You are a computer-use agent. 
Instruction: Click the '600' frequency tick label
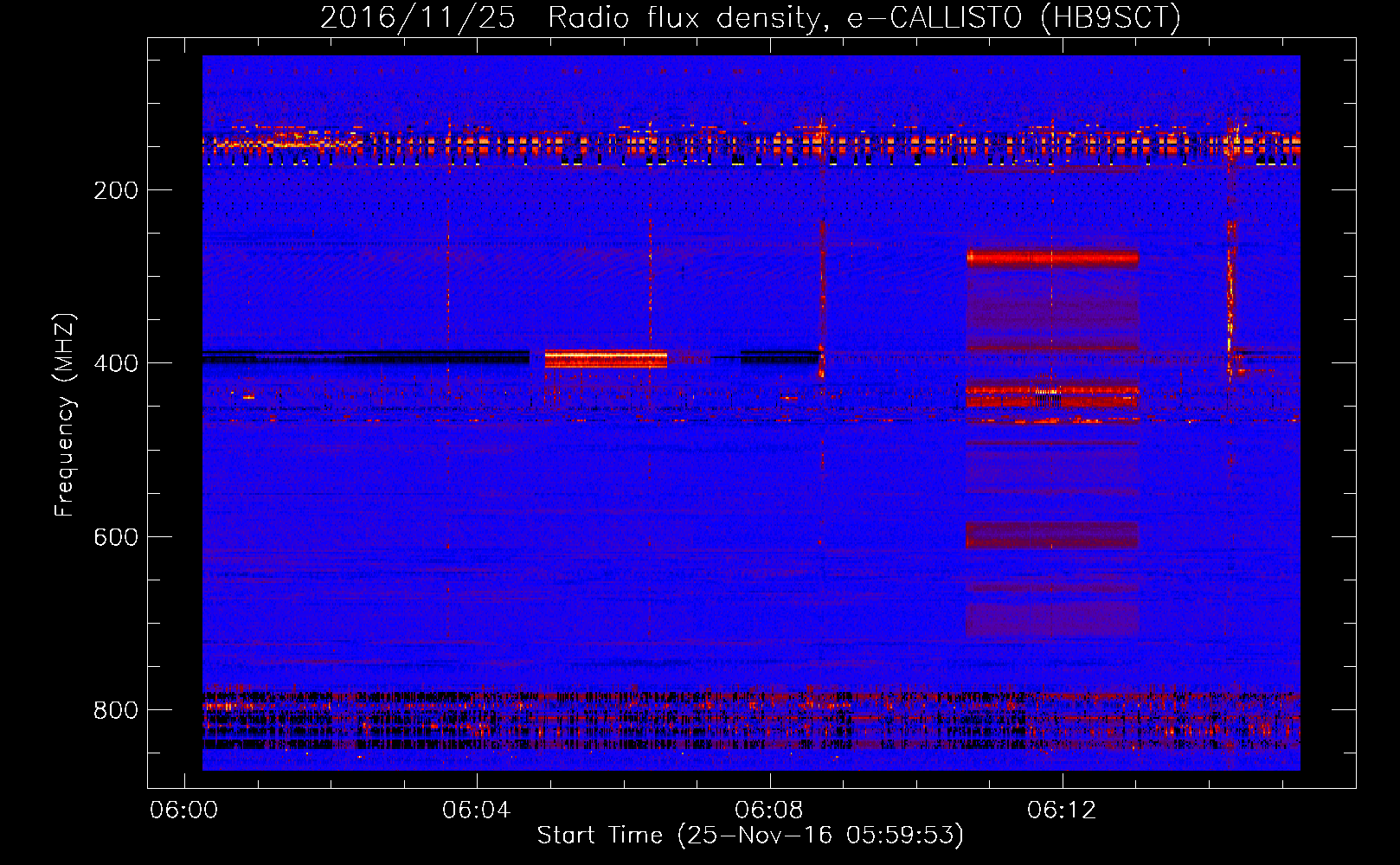tap(116, 537)
